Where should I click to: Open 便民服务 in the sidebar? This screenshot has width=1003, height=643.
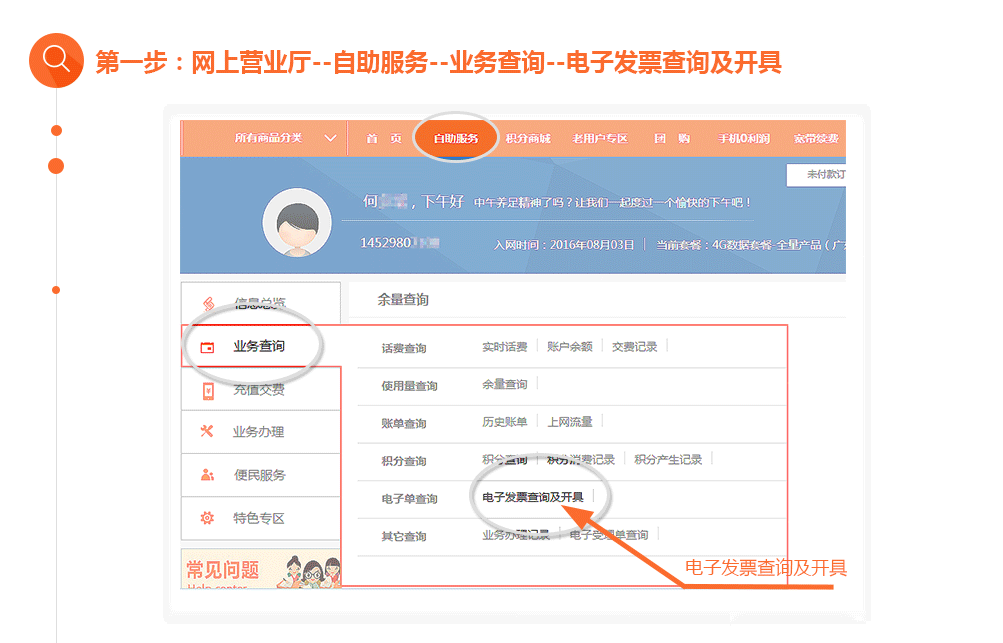click(260, 475)
